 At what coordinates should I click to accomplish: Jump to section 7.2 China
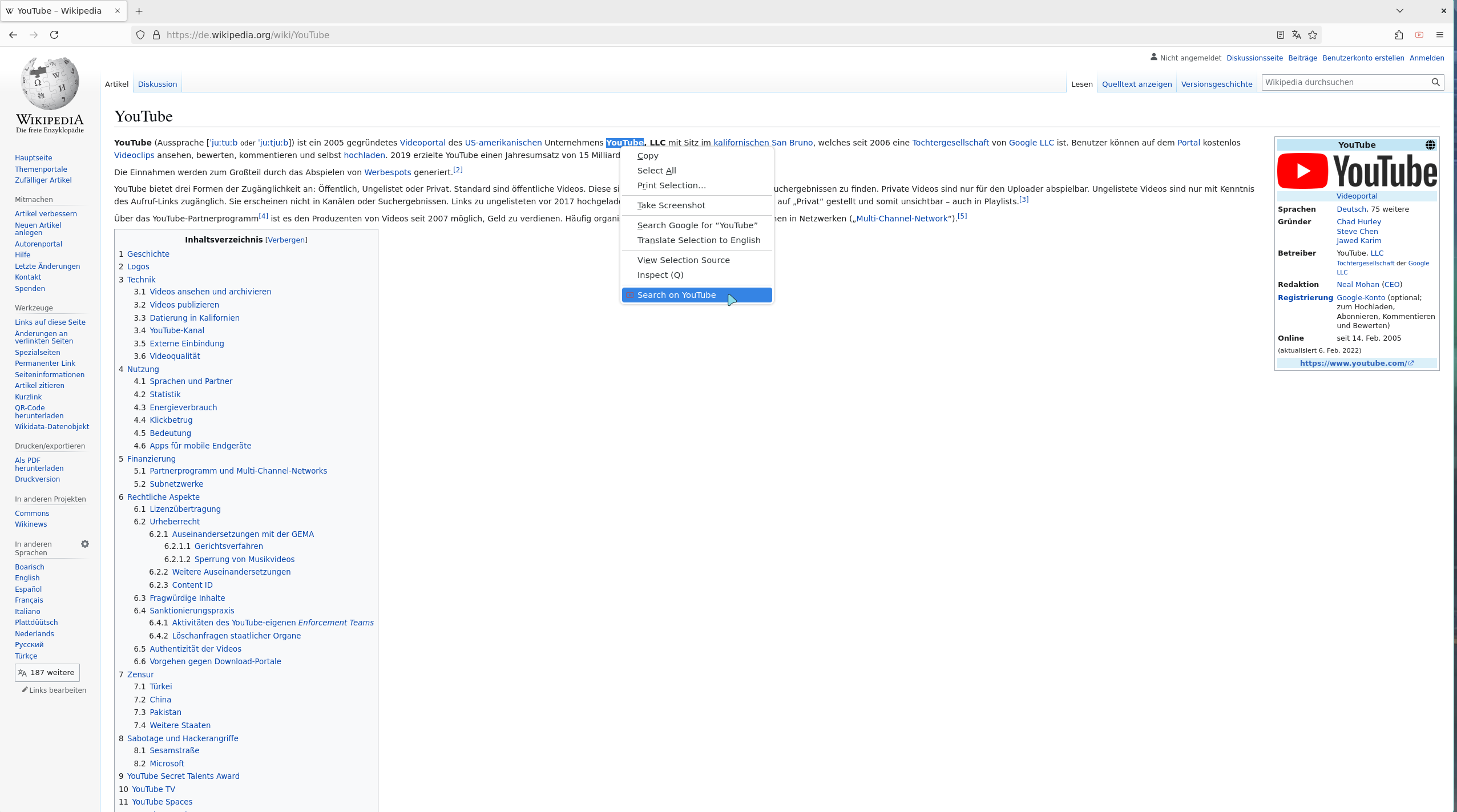(160, 700)
